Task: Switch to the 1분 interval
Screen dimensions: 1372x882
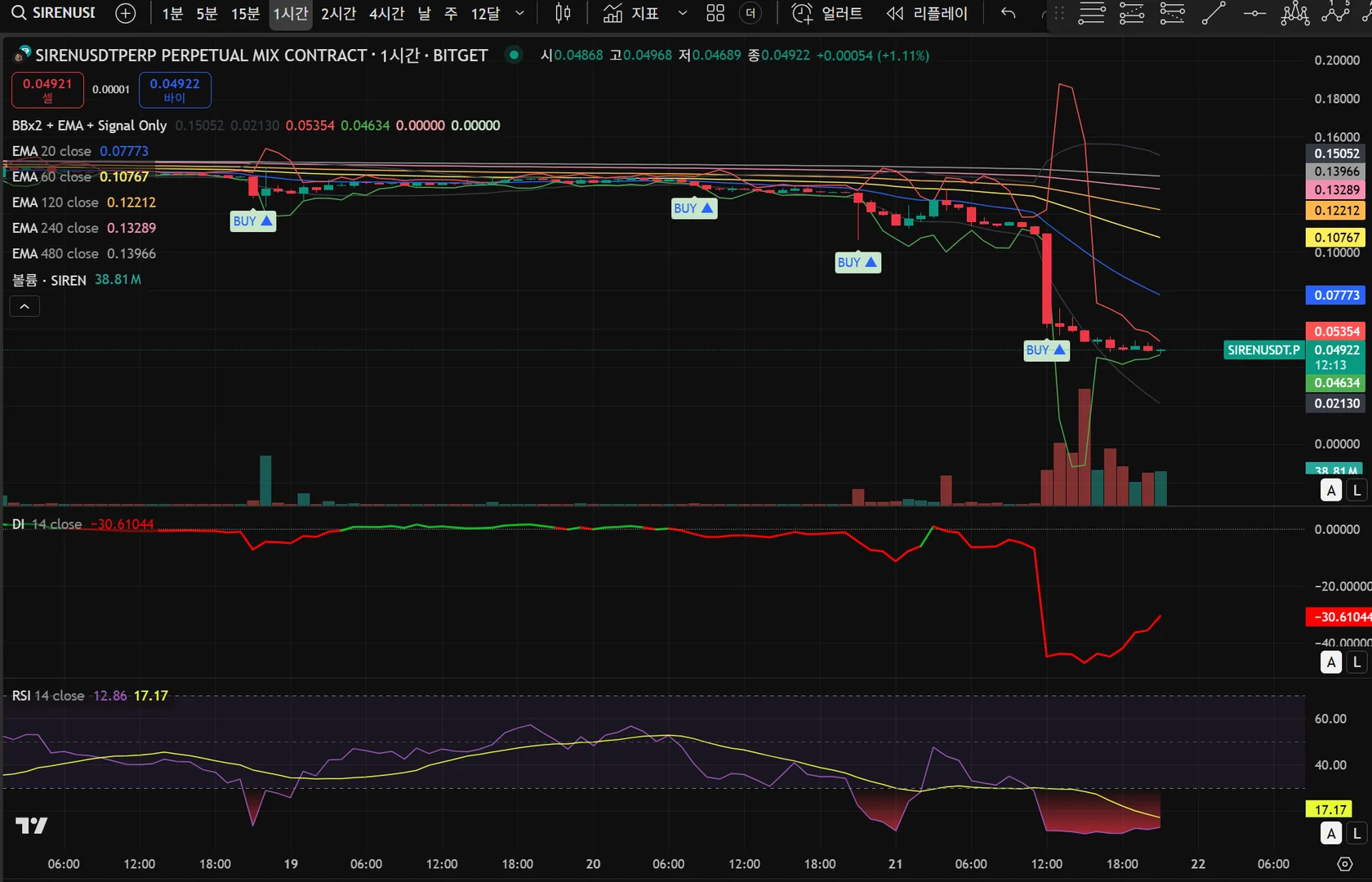Action: tap(172, 13)
